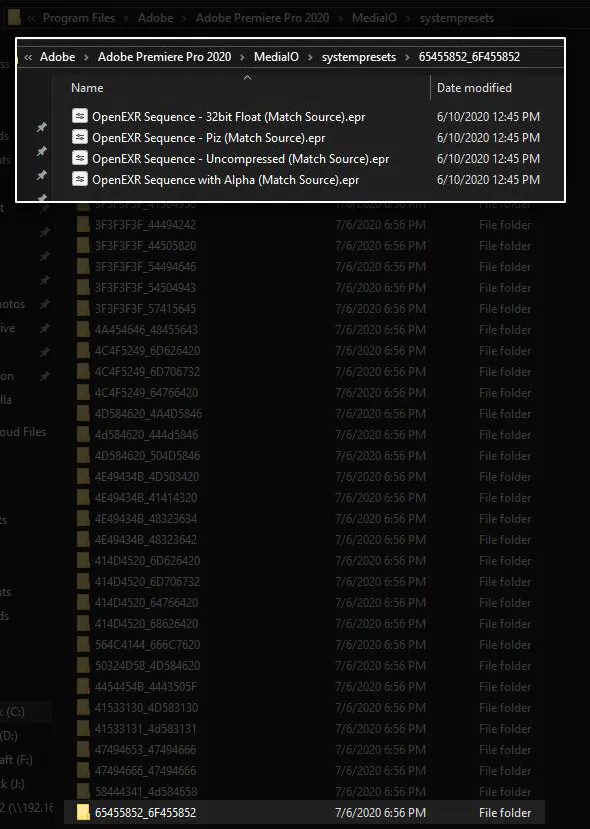Screen dimensions: 590x829
Task: Select the folder named 47494666_47494666
Action: click(x=145, y=770)
